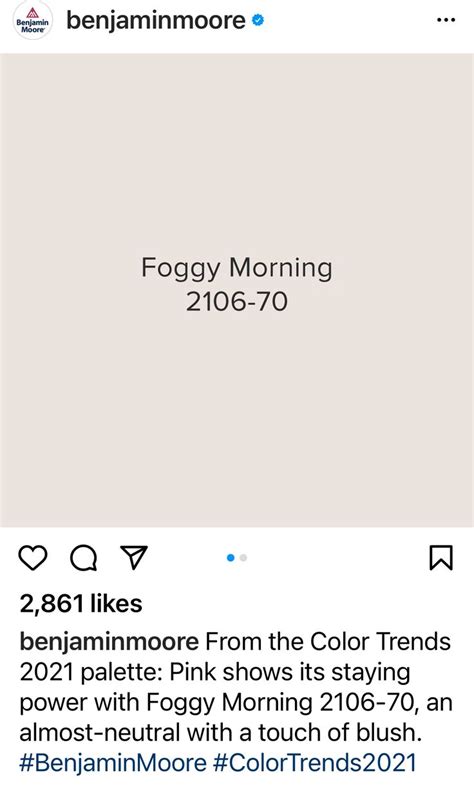Tap the benjaminmoore username in the caption
Viewport: 474px width, 799px height.
[x=109, y=642]
